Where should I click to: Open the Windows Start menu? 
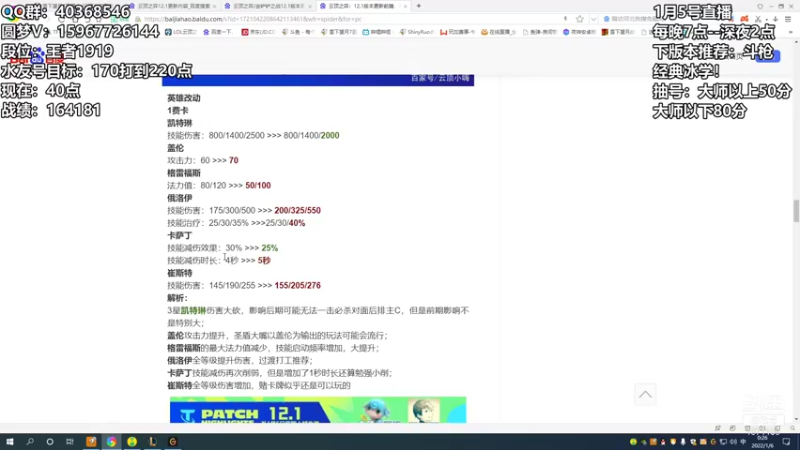(10, 442)
